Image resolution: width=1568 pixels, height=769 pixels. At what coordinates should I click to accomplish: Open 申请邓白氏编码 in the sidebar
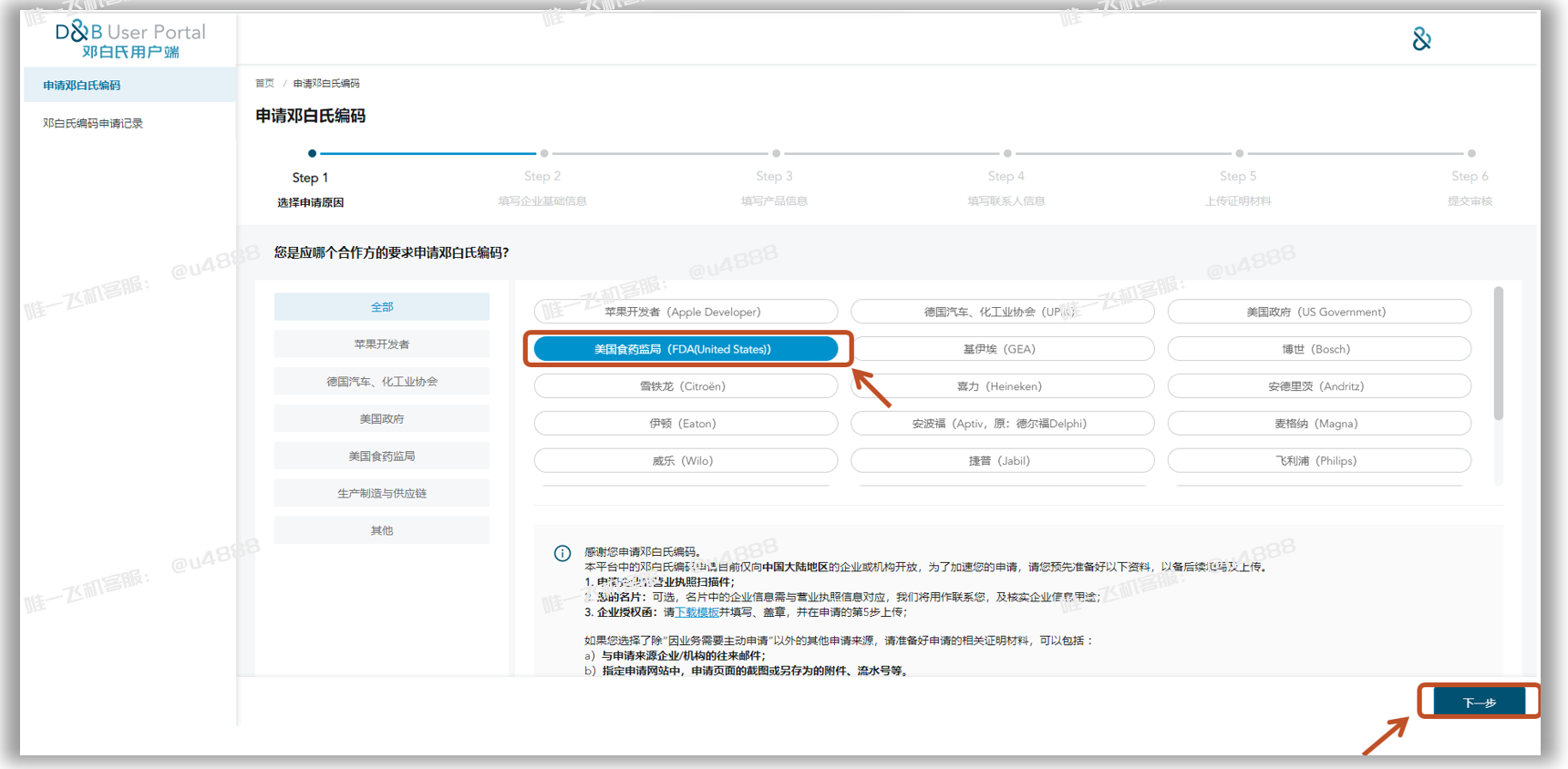(129, 85)
